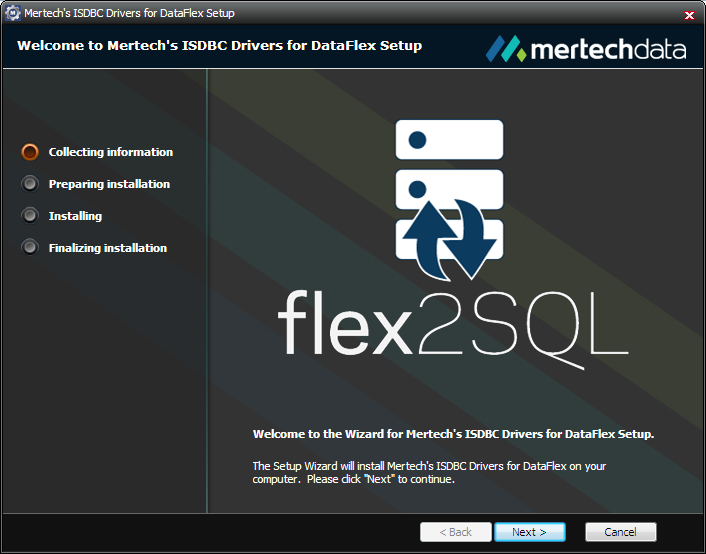Click the bold Welcome to the Wizard message
The height and width of the screenshot is (554, 706).
(x=453, y=435)
